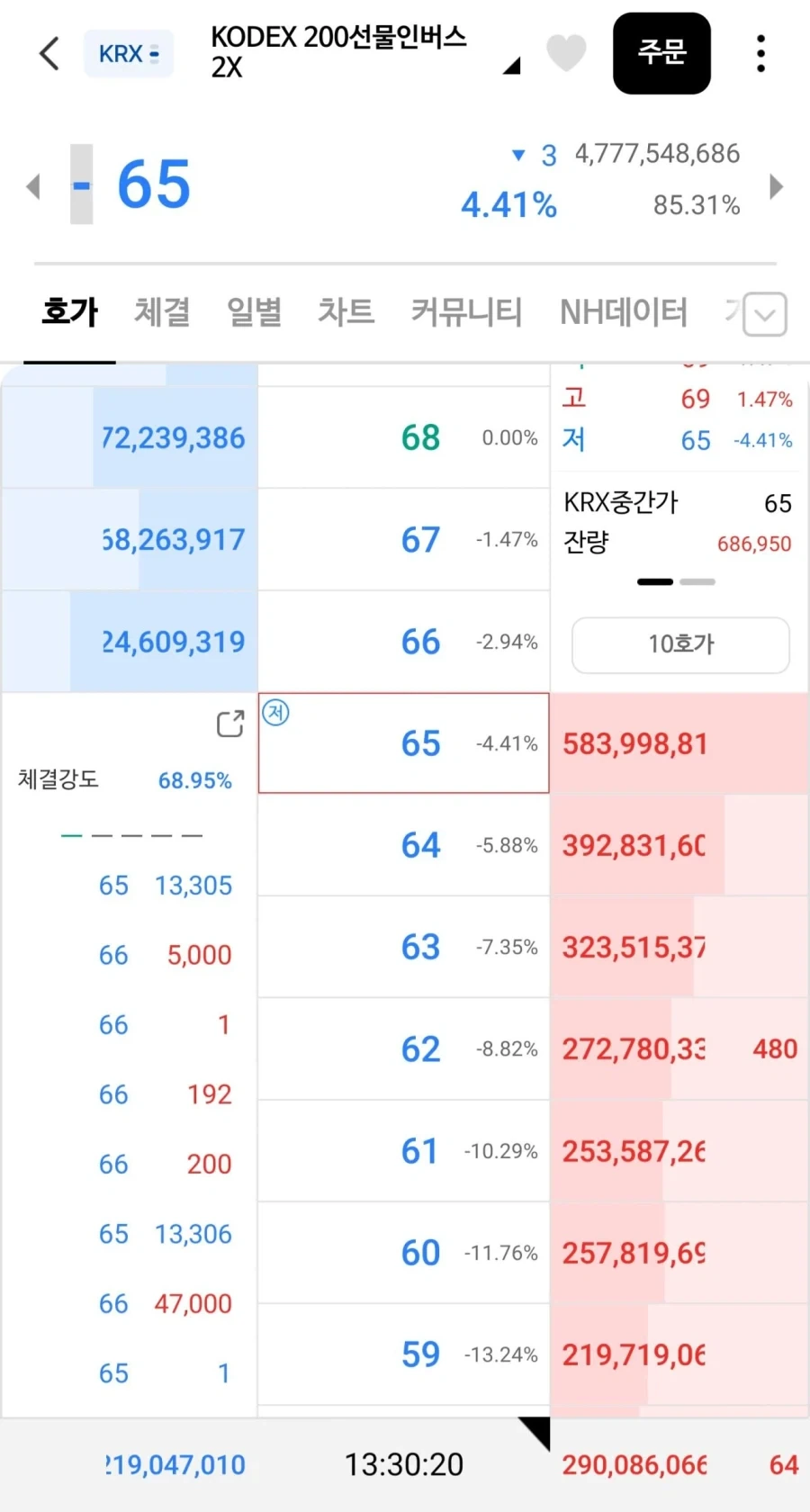The width and height of the screenshot is (810, 1512).
Task: Select highlighted price 65 cell
Action: pyautogui.click(x=403, y=743)
